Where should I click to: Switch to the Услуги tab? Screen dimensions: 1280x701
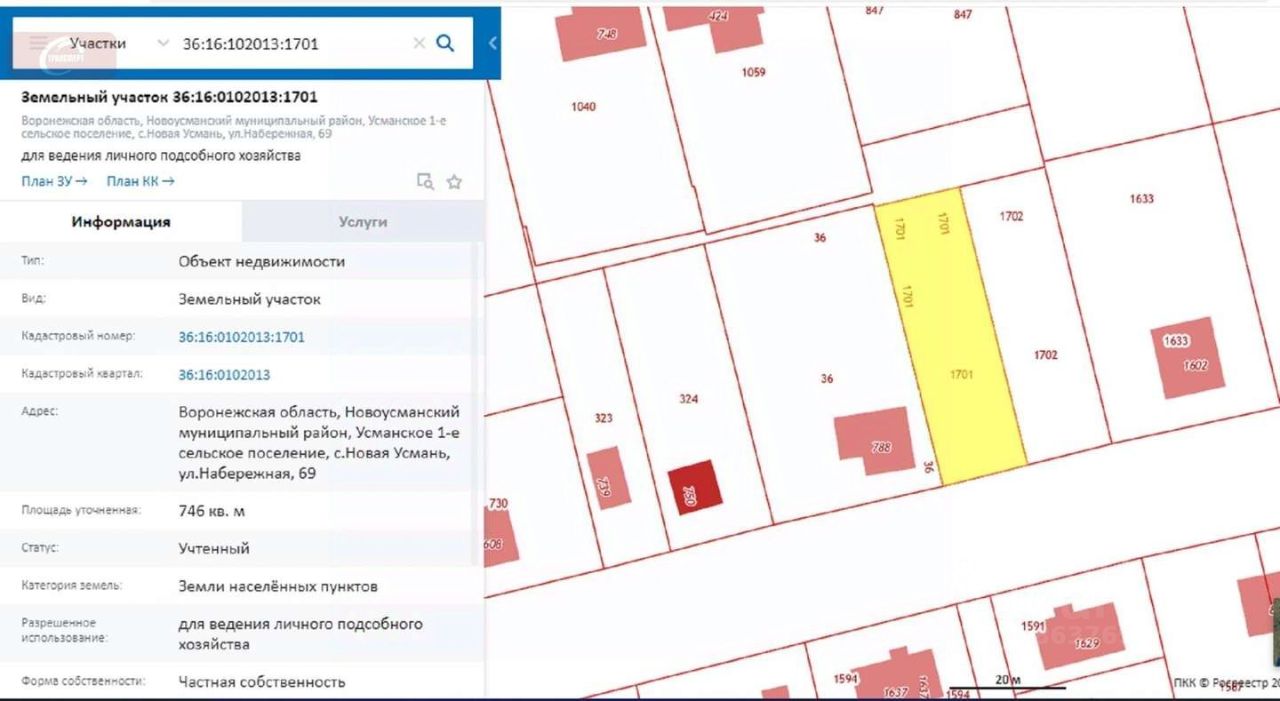point(362,222)
